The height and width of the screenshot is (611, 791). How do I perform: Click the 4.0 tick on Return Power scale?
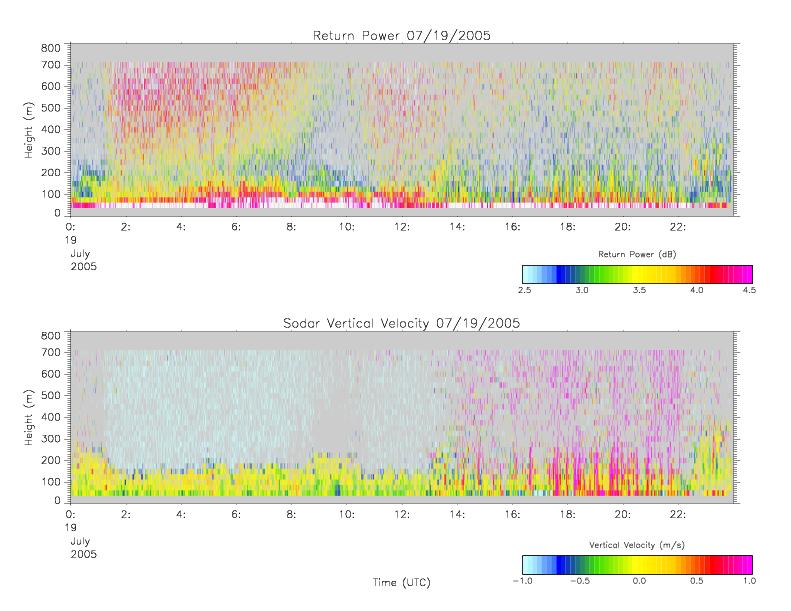[697, 290]
